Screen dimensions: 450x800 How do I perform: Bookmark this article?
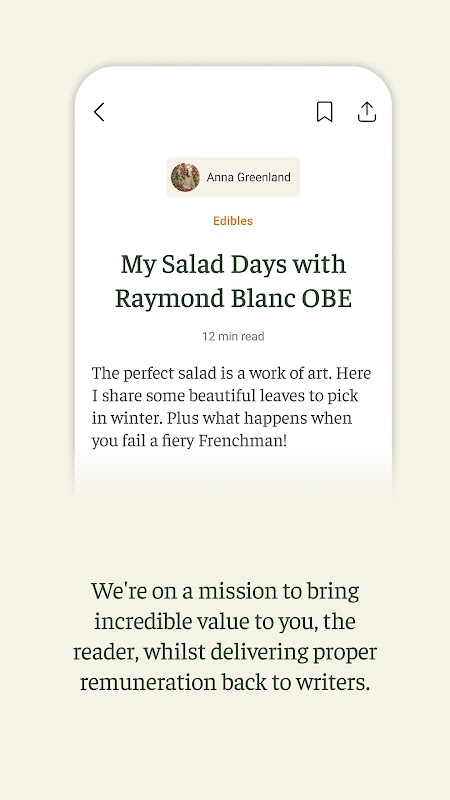pos(324,112)
